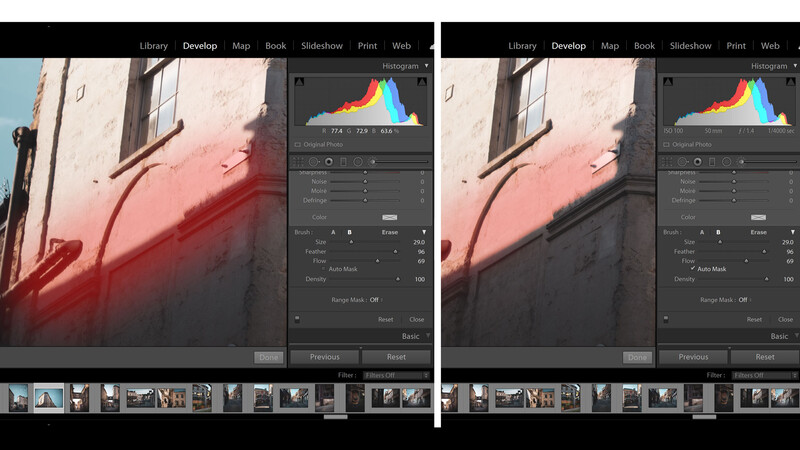Open Library module in left window
Viewport: 800px width, 450px height.
pos(154,45)
